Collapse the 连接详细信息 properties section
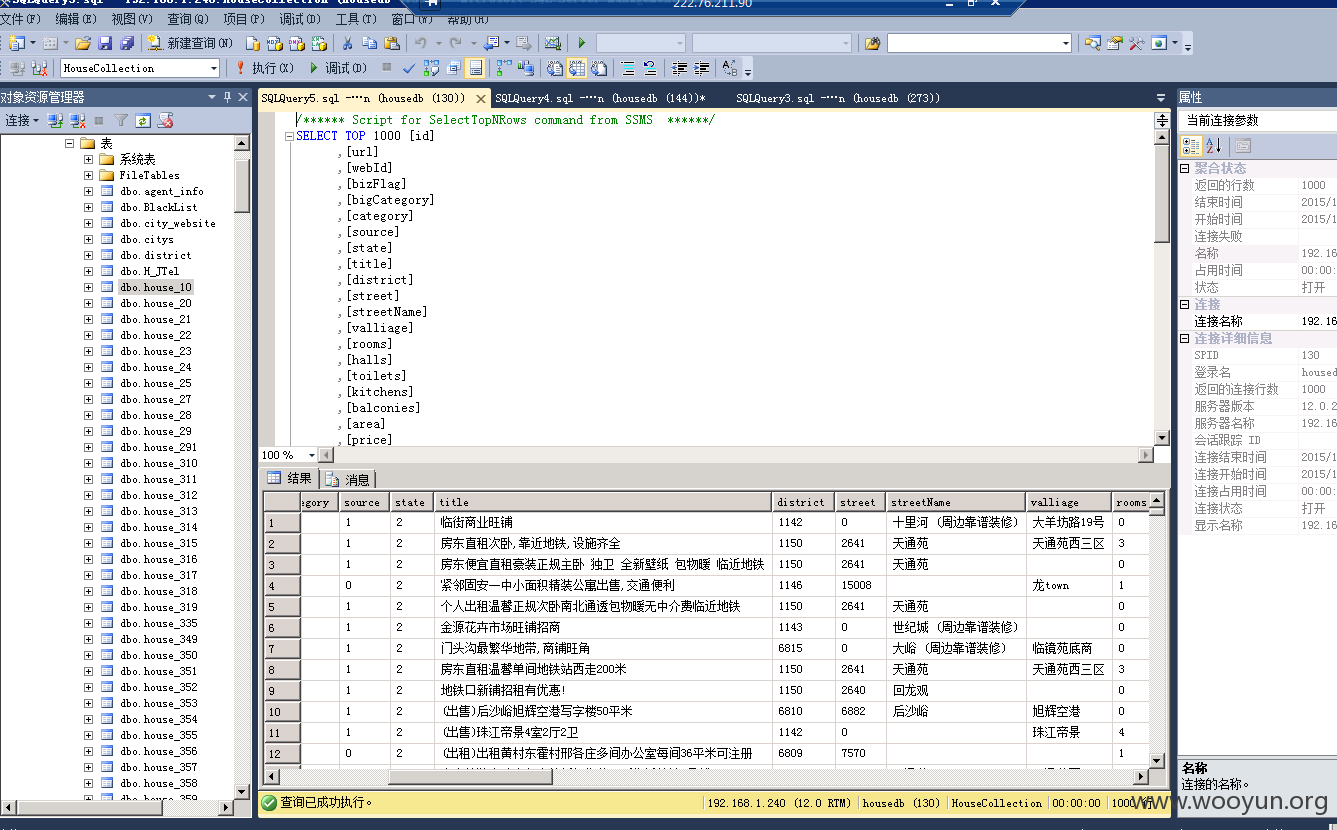The width and height of the screenshot is (1337, 830). (1185, 338)
